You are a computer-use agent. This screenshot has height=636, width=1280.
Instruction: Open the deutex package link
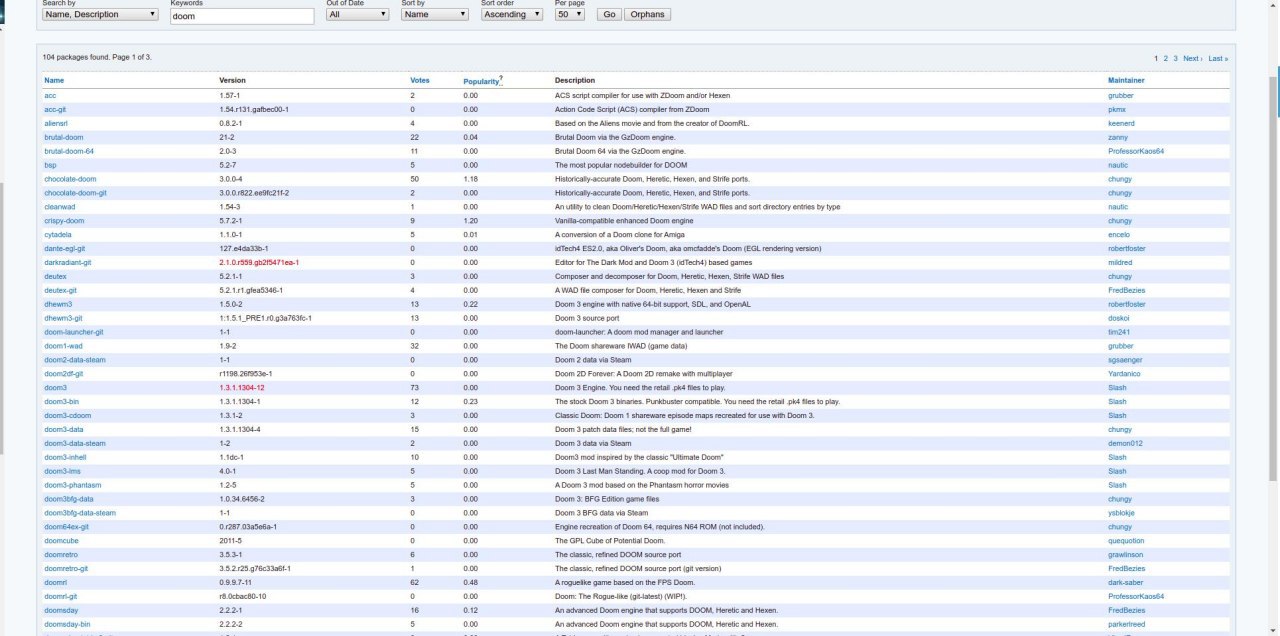(55, 276)
